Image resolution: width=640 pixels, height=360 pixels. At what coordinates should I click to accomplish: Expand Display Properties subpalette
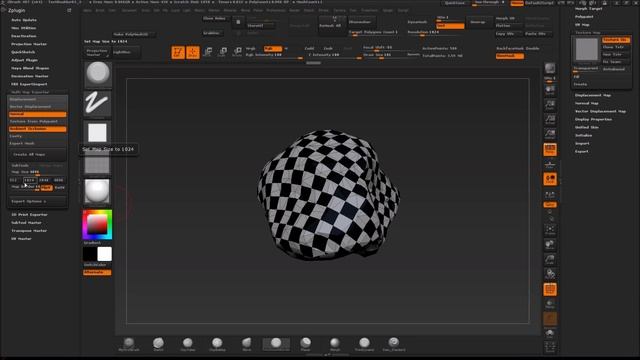point(593,119)
